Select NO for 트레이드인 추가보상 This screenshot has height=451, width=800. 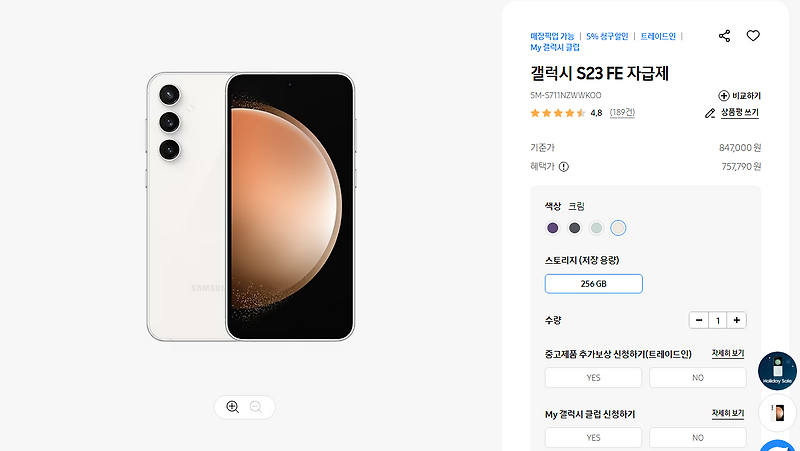[x=698, y=378]
